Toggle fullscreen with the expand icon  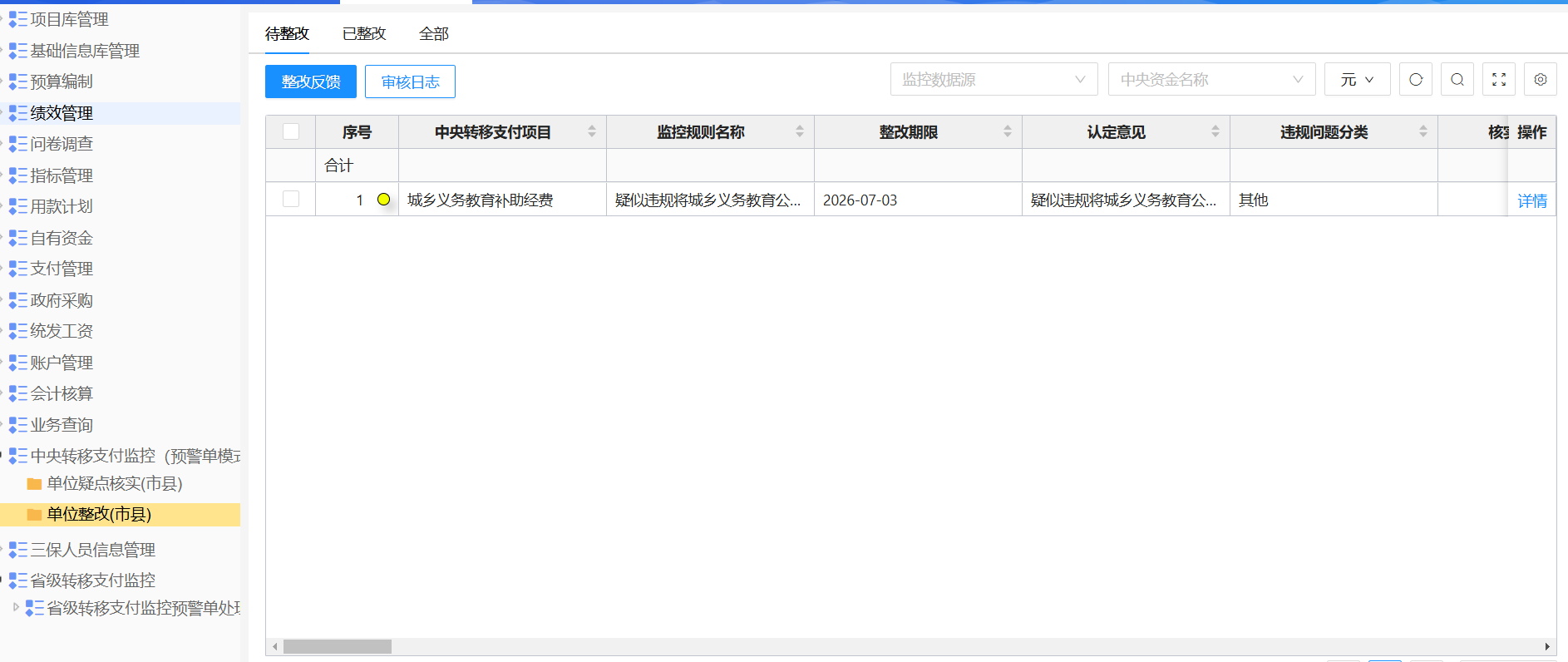1499,80
